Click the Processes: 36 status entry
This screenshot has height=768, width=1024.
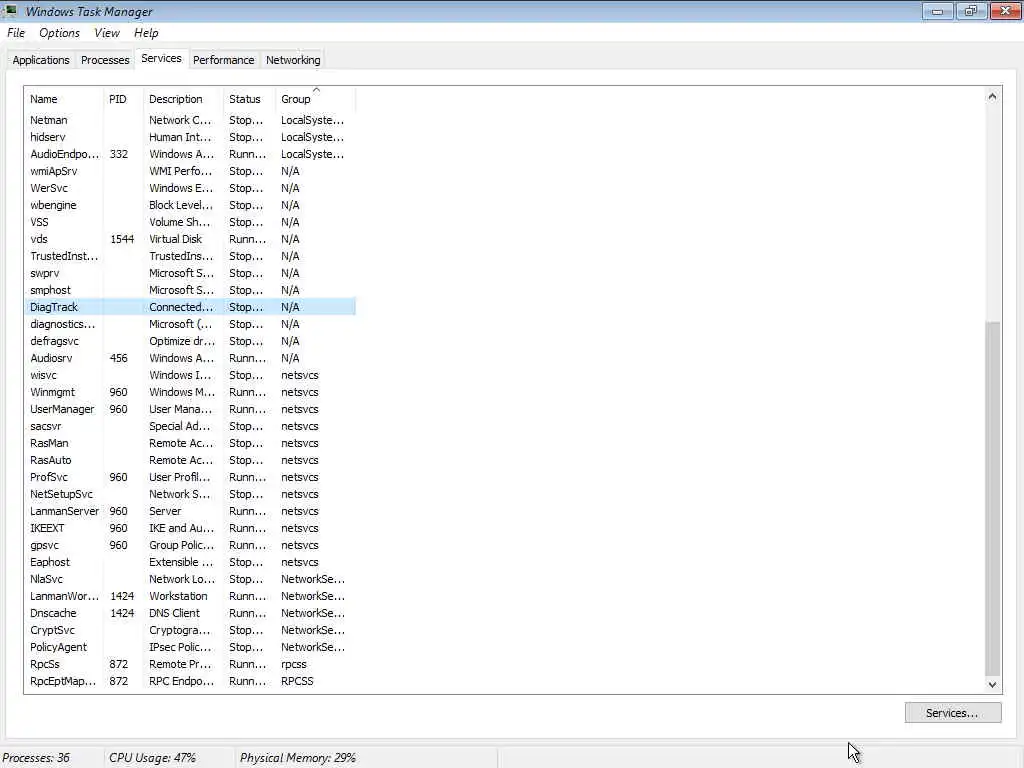click(36, 758)
